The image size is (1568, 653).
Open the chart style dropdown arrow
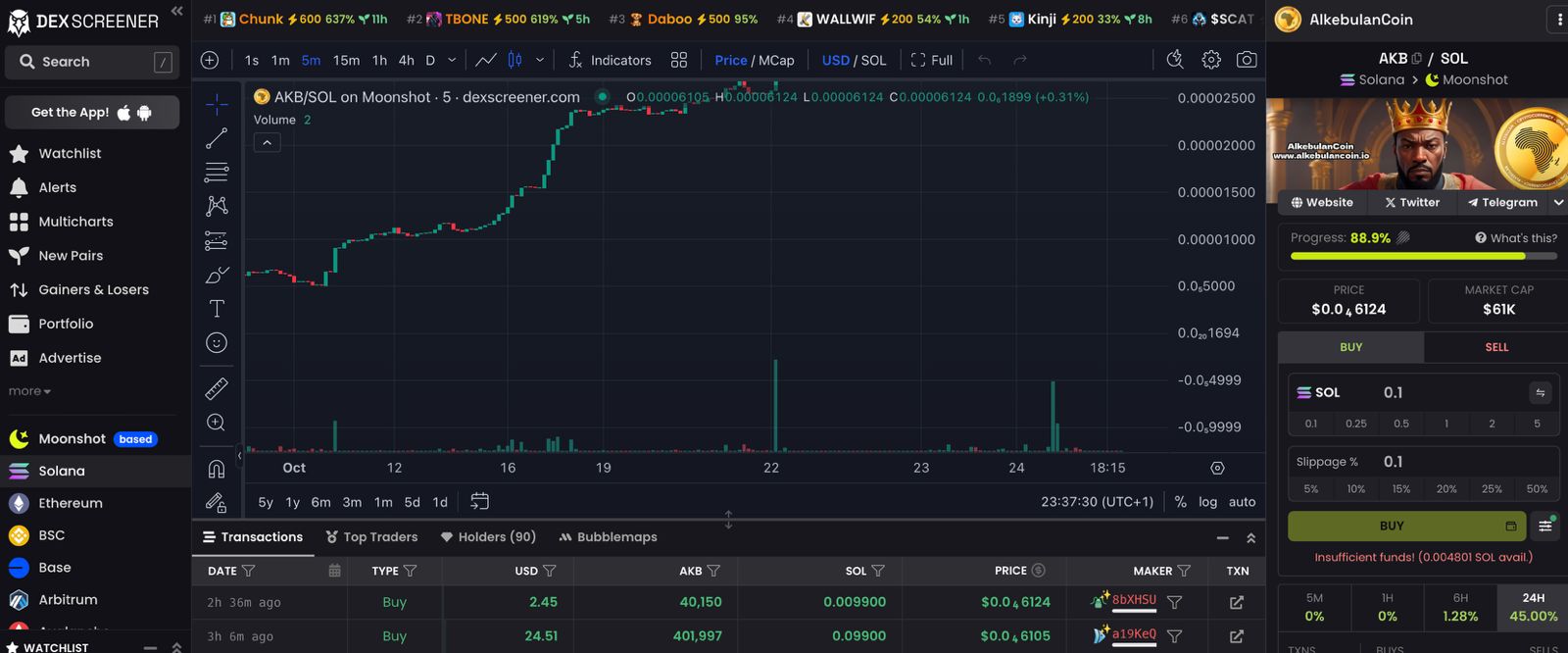tap(540, 60)
